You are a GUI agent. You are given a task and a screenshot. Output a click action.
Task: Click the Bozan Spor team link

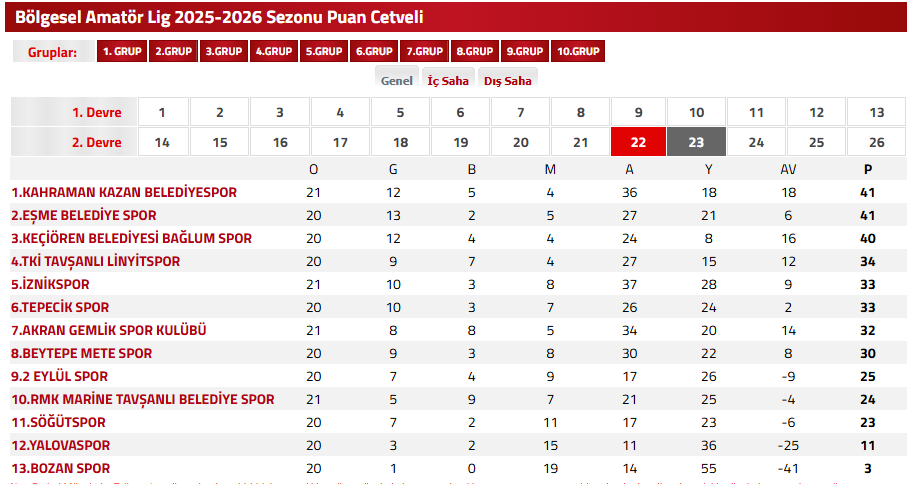[x=60, y=468]
